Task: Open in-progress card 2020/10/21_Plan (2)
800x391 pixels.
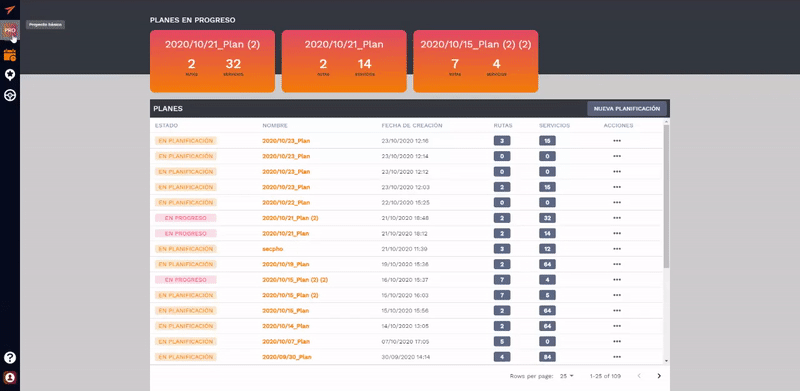Action: [x=212, y=61]
